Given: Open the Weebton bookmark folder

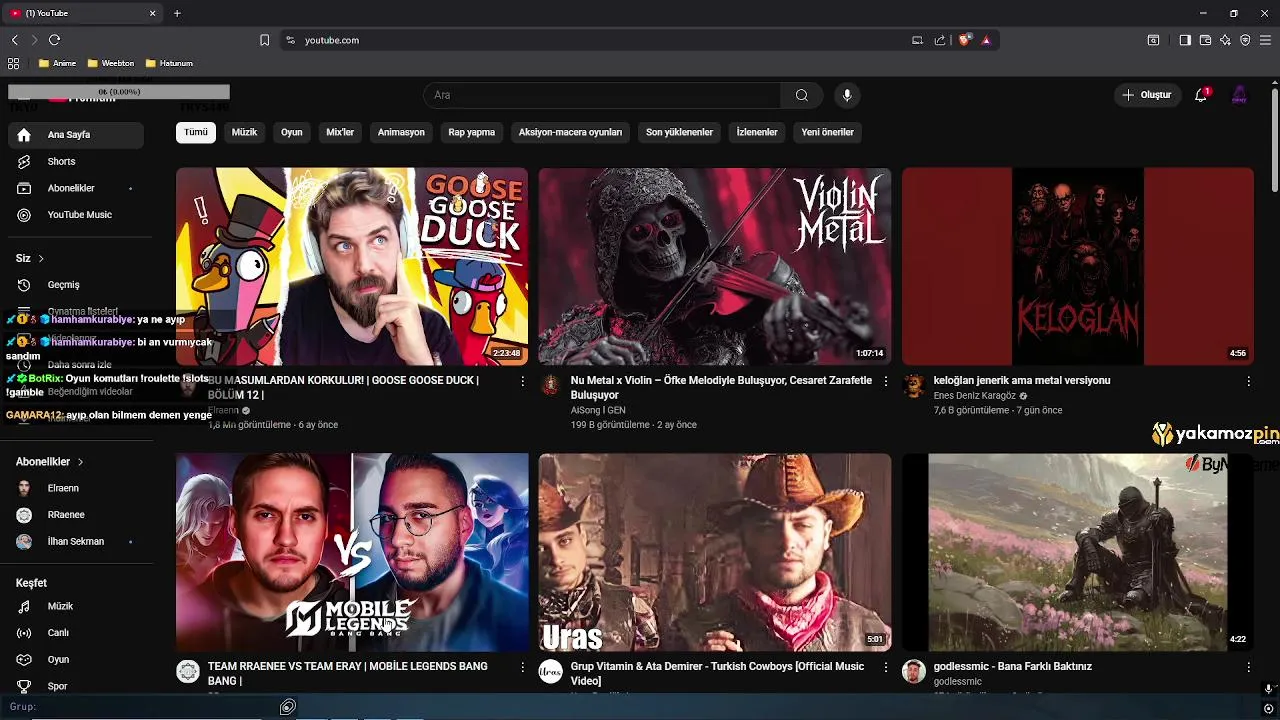Looking at the screenshot, I should [110, 63].
